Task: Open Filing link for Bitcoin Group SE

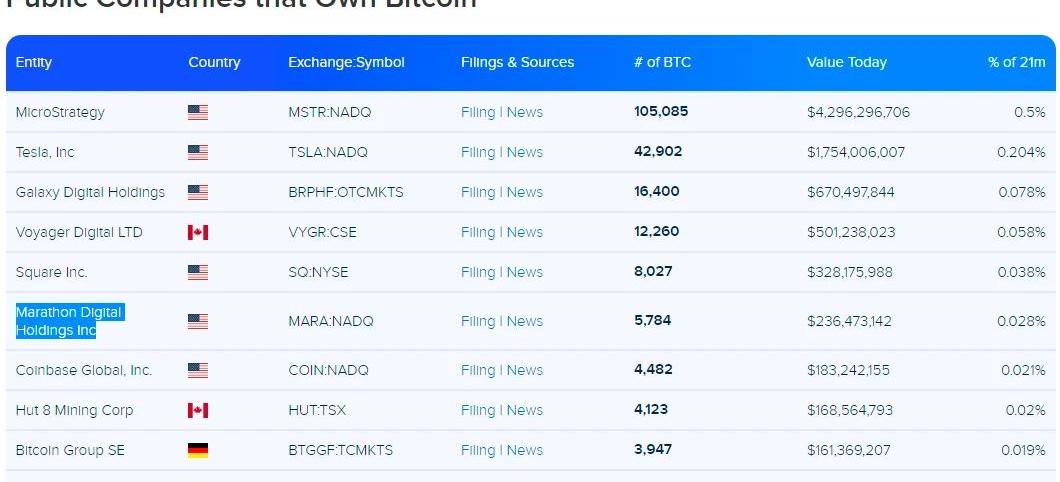Action: tap(478, 450)
